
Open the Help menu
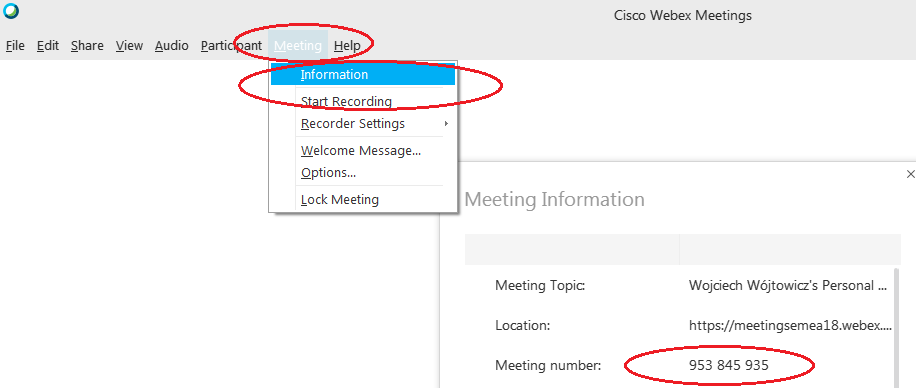click(x=347, y=46)
